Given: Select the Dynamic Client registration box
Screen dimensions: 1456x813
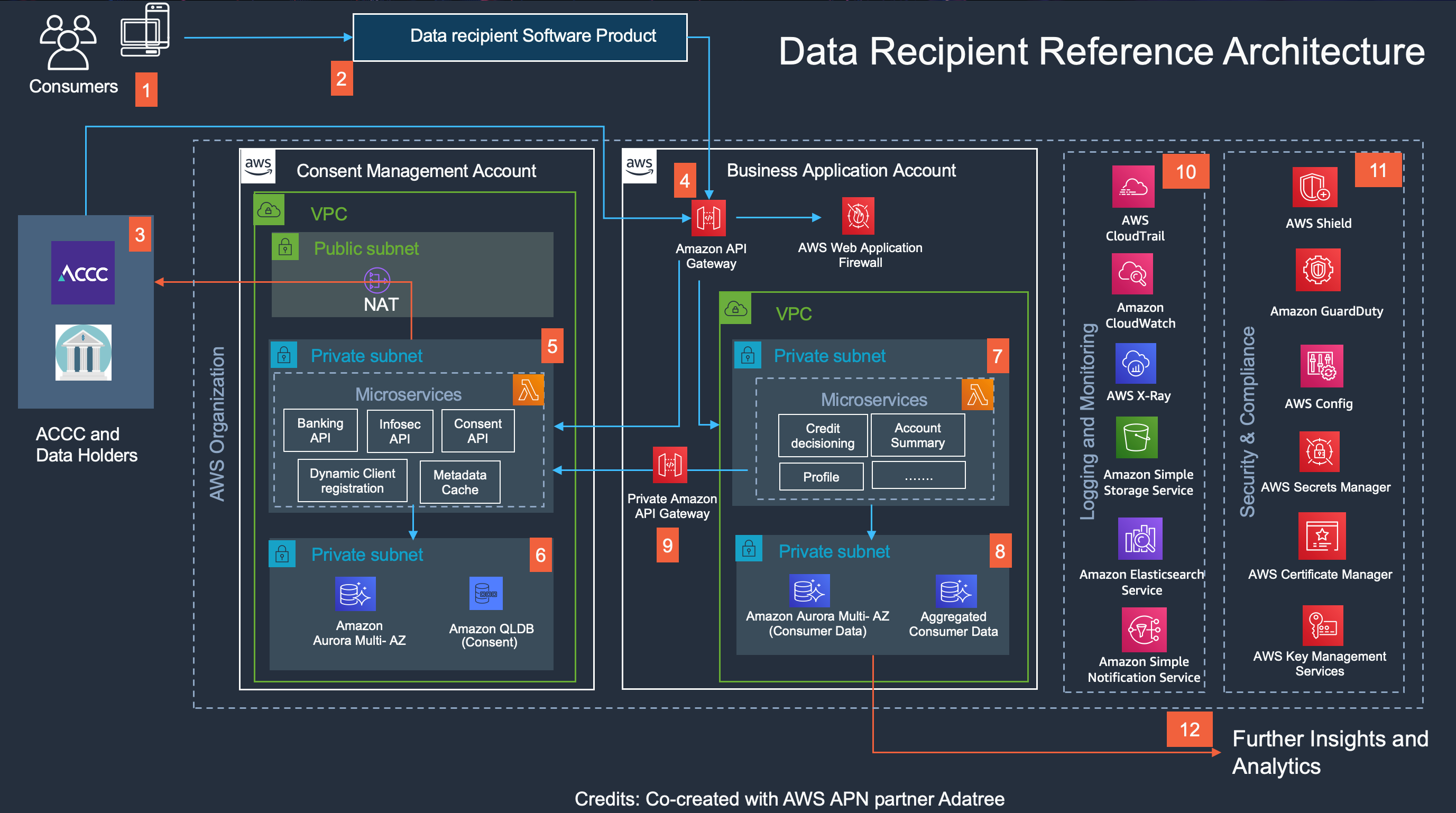Looking at the screenshot, I should (x=352, y=481).
